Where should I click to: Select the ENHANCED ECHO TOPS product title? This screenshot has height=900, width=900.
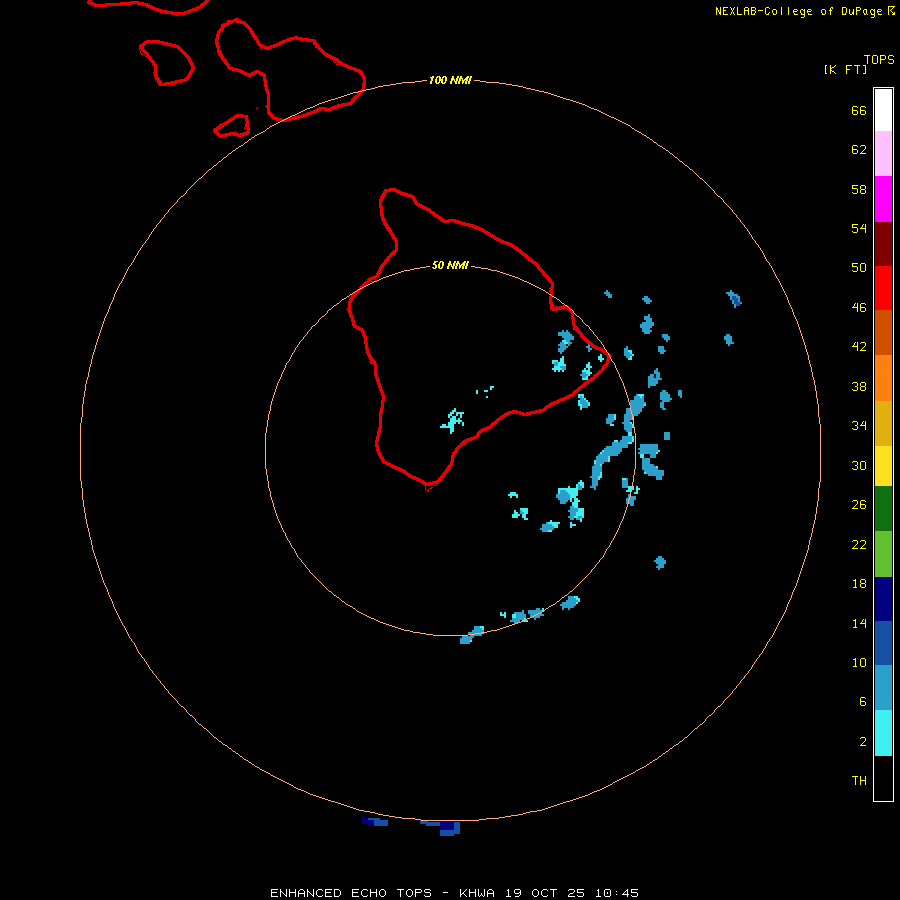pos(351,893)
